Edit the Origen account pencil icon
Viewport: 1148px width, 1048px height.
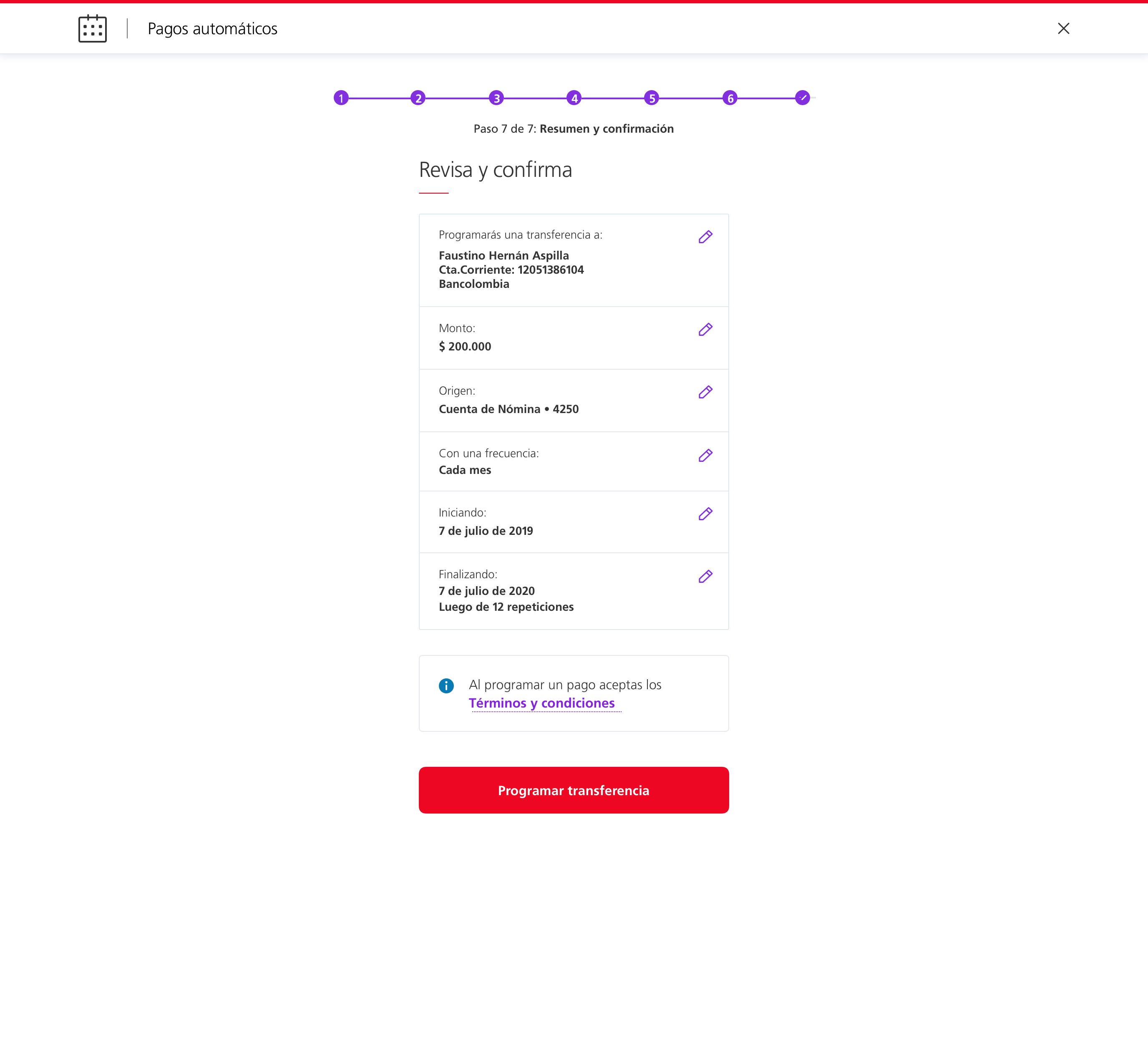pos(705,393)
